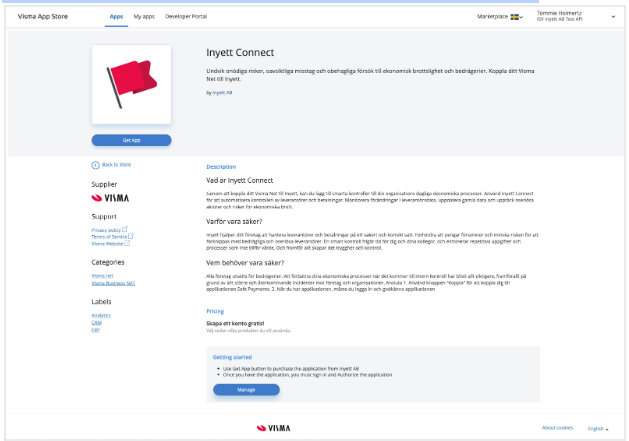629x441 pixels.
Task: Click the Inyett Connect app title
Action: click(x=240, y=53)
